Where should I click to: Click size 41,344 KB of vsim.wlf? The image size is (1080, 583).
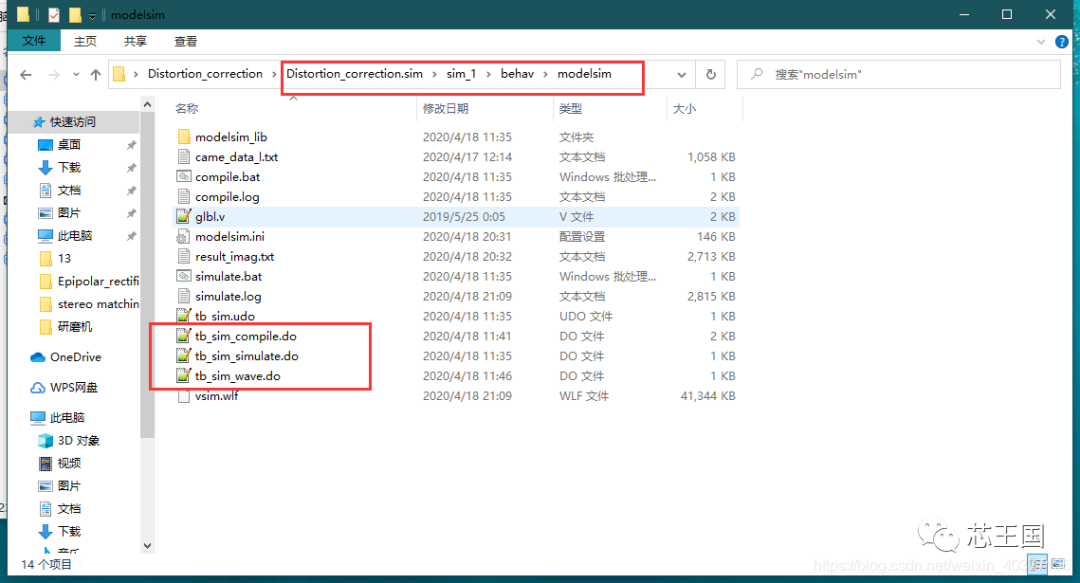coord(707,396)
